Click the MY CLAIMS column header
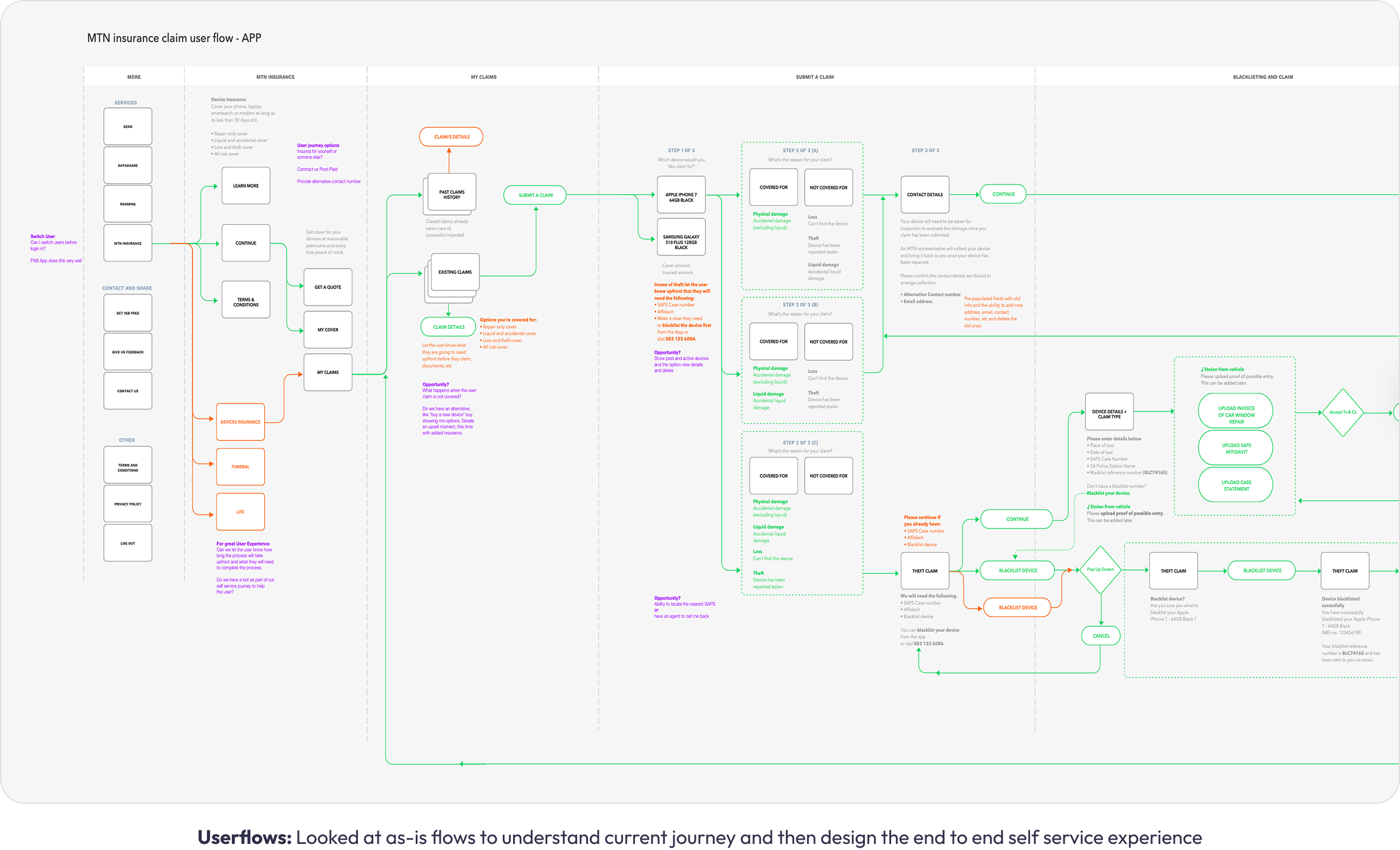The image size is (1400, 850). 483,77
